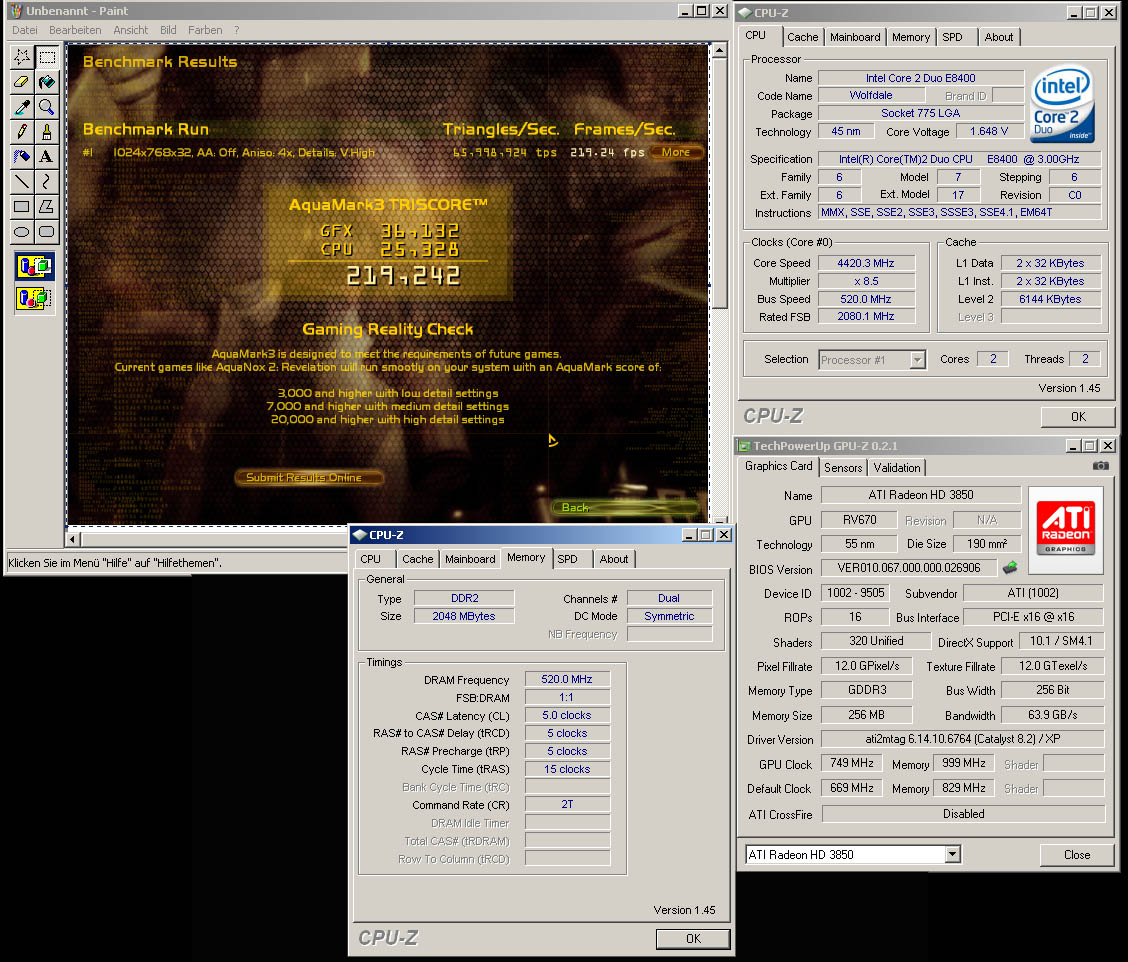Click the Core Speed 4420.3 MHz value
The height and width of the screenshot is (962, 1128).
(866, 263)
